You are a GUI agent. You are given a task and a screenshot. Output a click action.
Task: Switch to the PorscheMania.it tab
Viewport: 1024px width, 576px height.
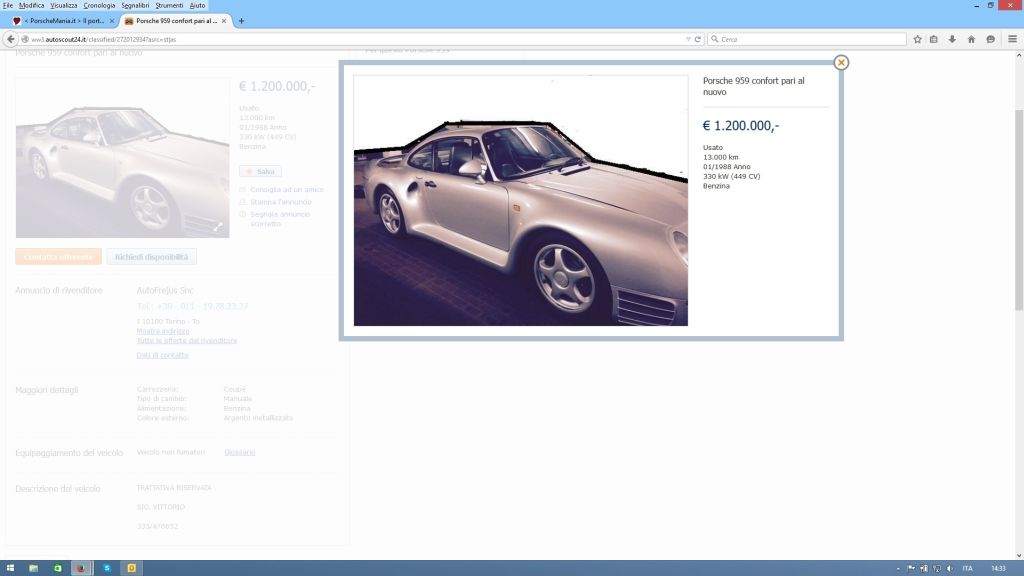pos(63,21)
